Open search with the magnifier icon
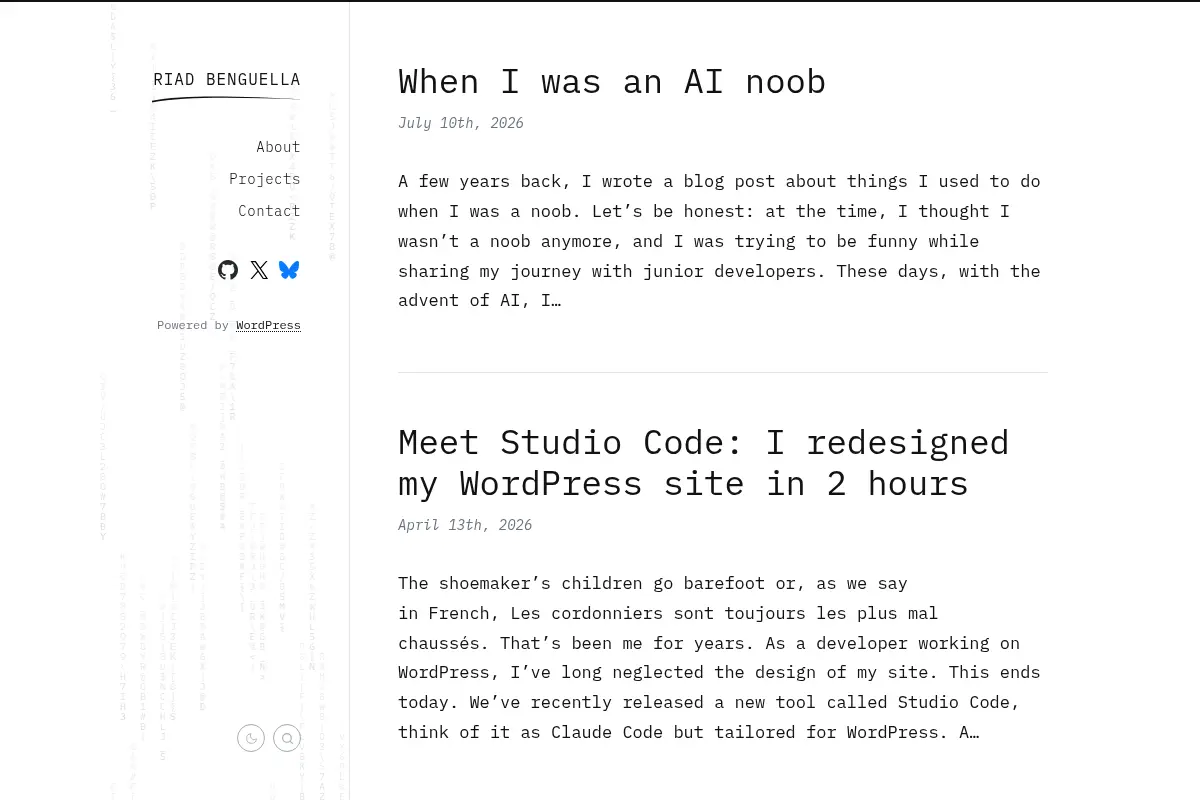 (287, 739)
